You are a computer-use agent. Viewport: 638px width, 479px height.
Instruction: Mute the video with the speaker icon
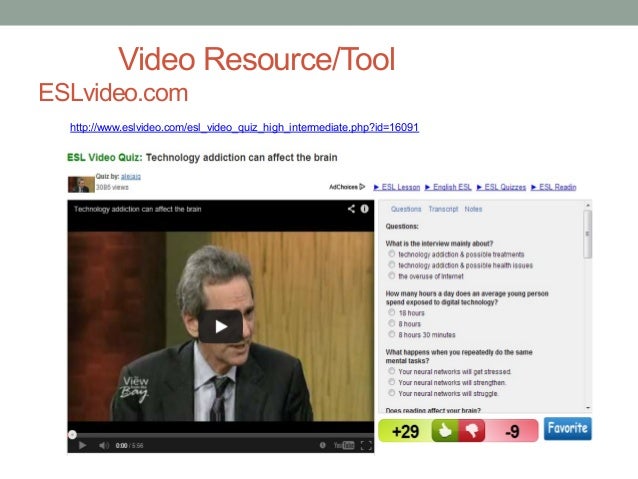point(104,445)
